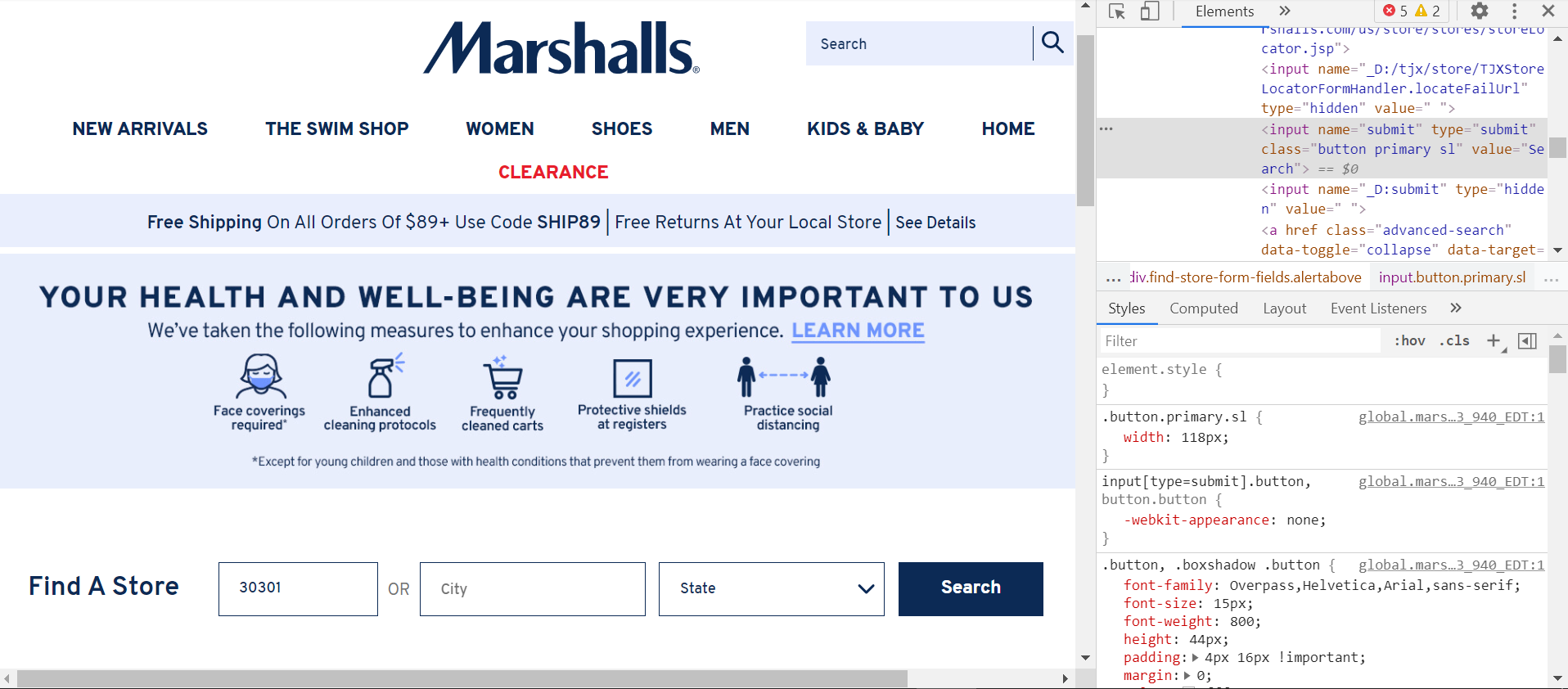Select the advanced-search anchor DOM node
Viewport: 1568px width, 689px height.
pos(1403,240)
